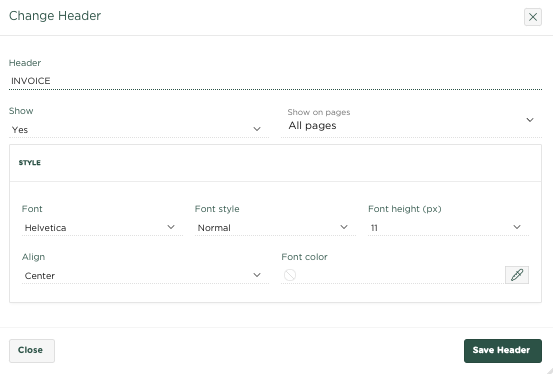Open the Align dropdown showing Center
Viewport: 553px width, 374px height.
(x=145, y=276)
